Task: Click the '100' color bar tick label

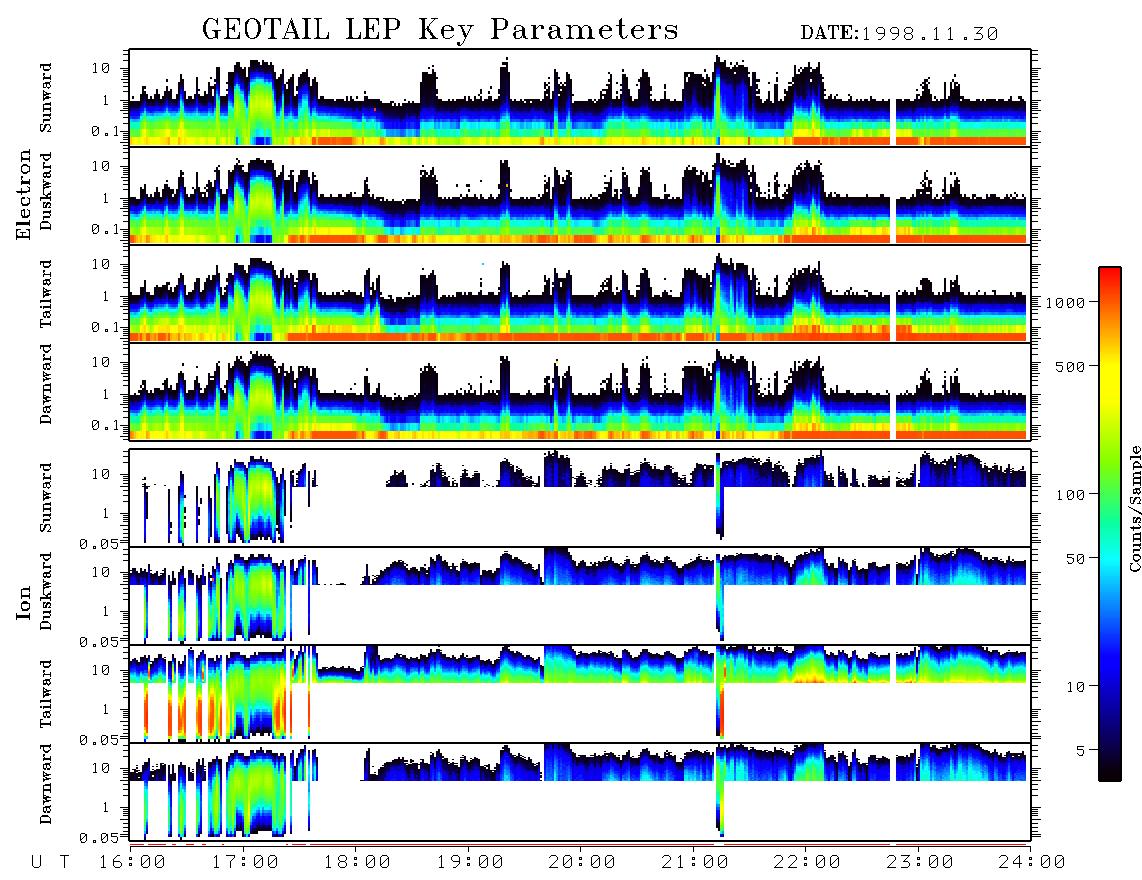Action: [1070, 495]
